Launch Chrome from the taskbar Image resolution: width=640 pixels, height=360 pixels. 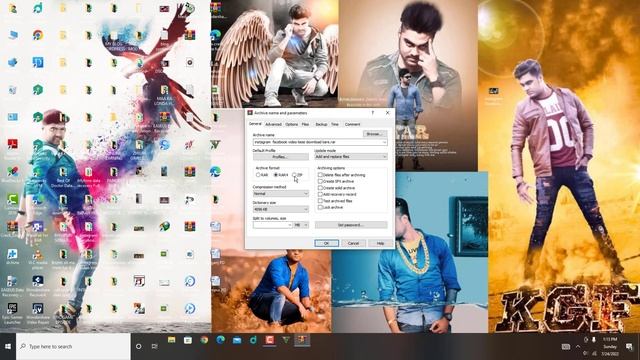(x=204, y=340)
